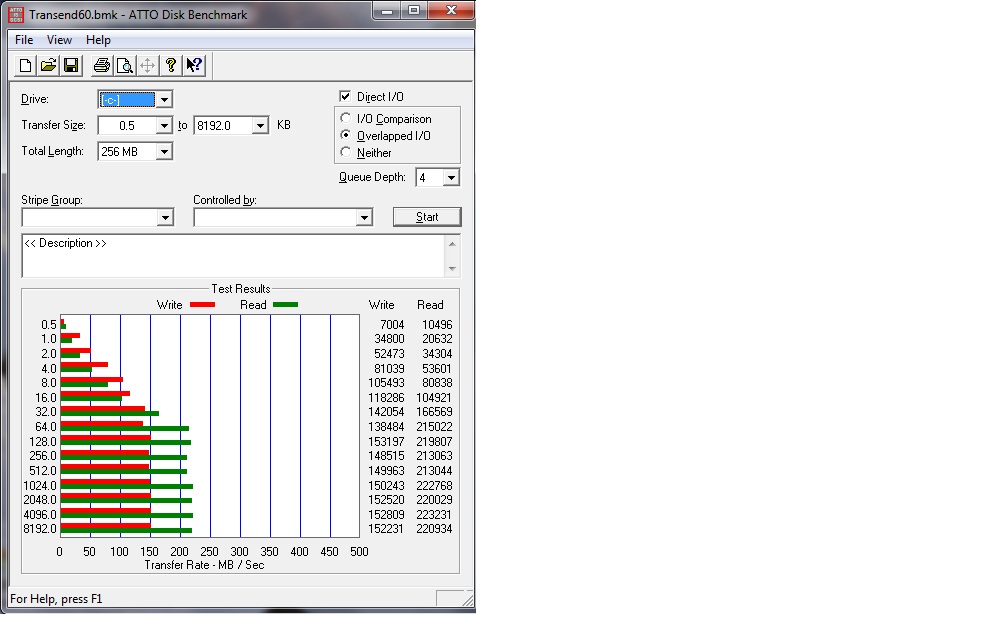Viewport: 1008px width, 630px height.
Task: Click the read value 223231
Action: point(434,514)
